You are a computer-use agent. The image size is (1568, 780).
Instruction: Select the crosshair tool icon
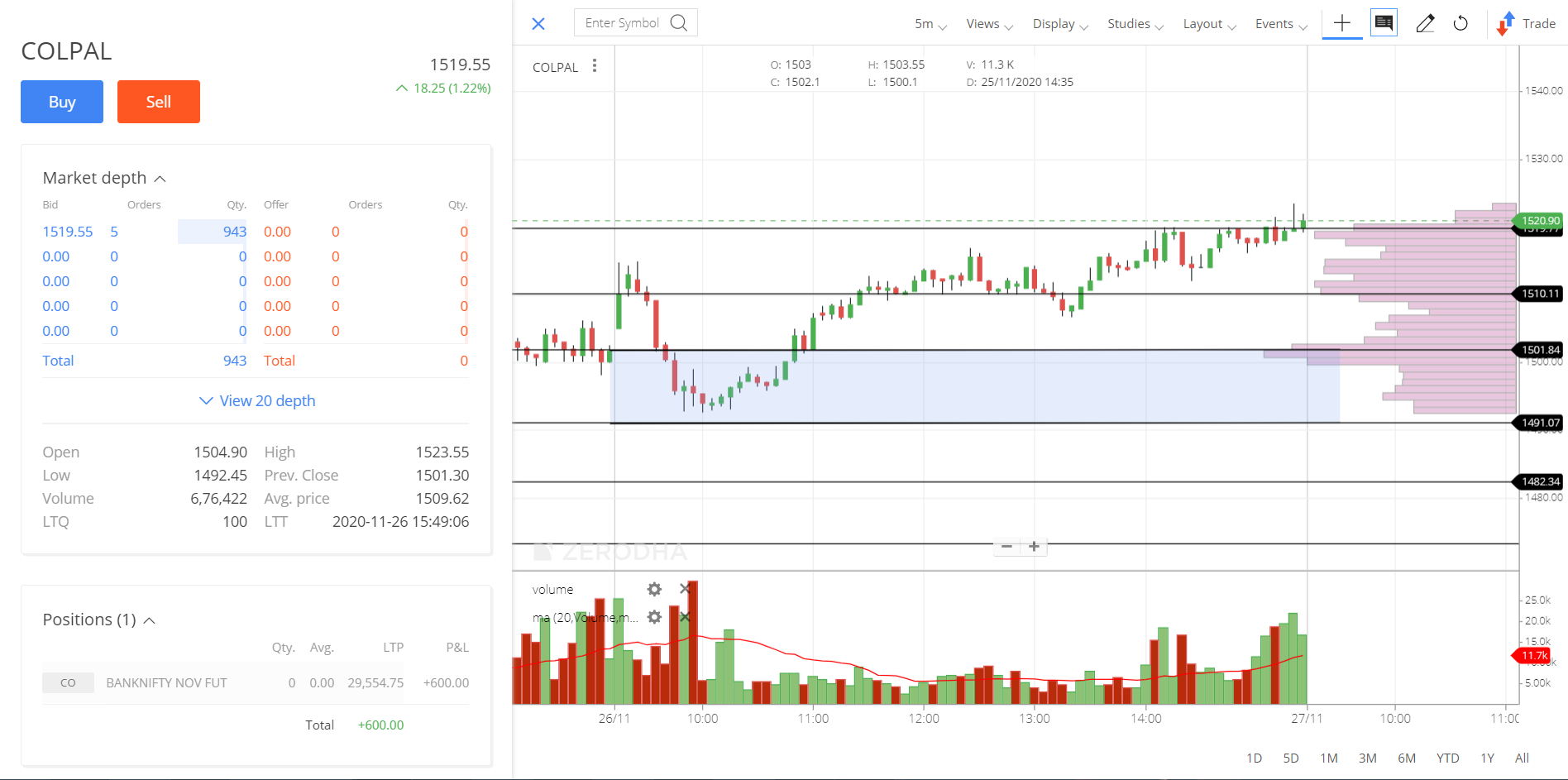coord(1342,23)
